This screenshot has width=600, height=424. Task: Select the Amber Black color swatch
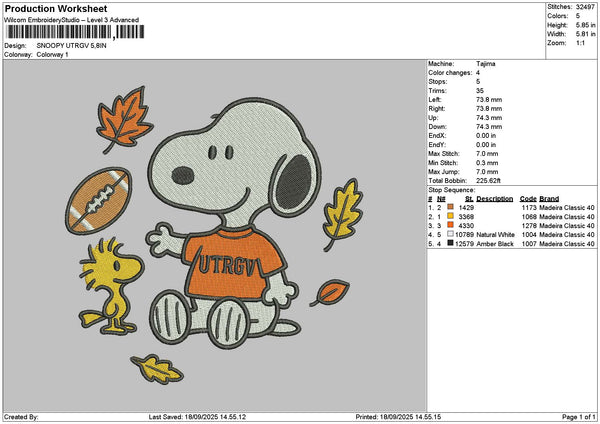pyautogui.click(x=450, y=243)
